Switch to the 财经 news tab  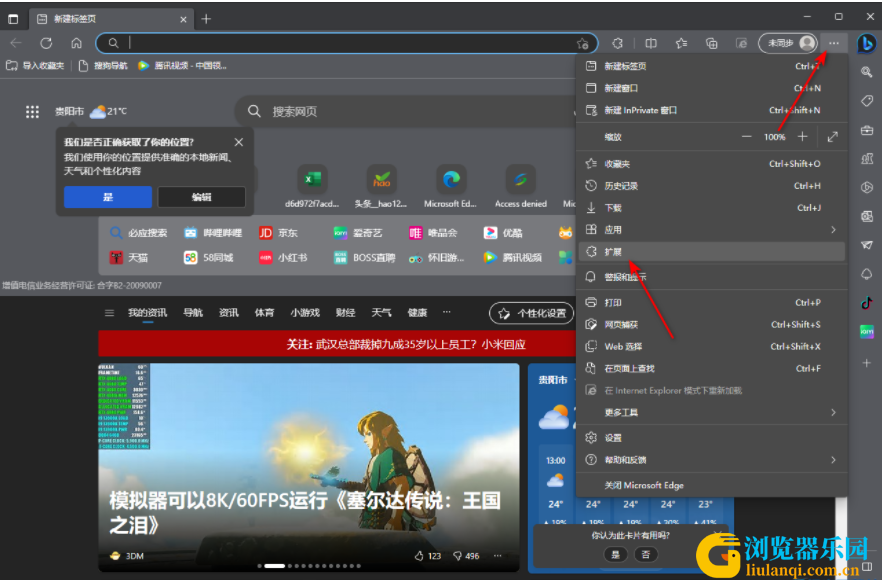click(x=345, y=313)
